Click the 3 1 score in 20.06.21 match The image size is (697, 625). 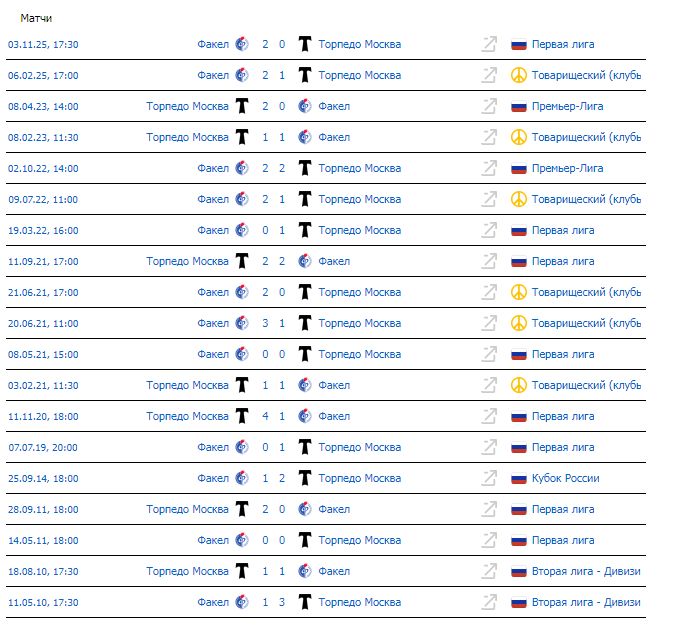[x=273, y=323]
